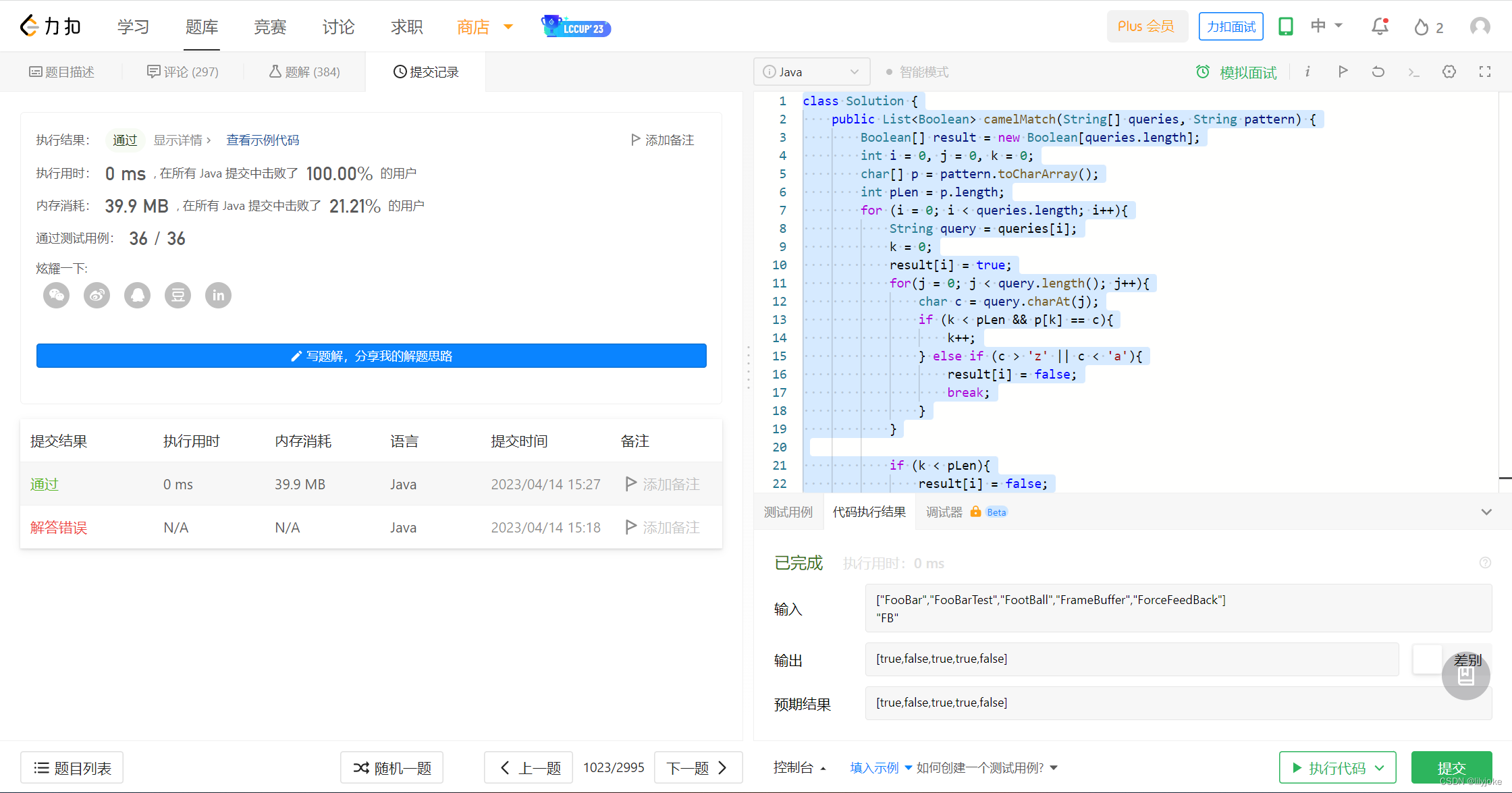This screenshot has height=793, width=1512.
Task: Open the Java language dropdown
Action: pos(811,72)
